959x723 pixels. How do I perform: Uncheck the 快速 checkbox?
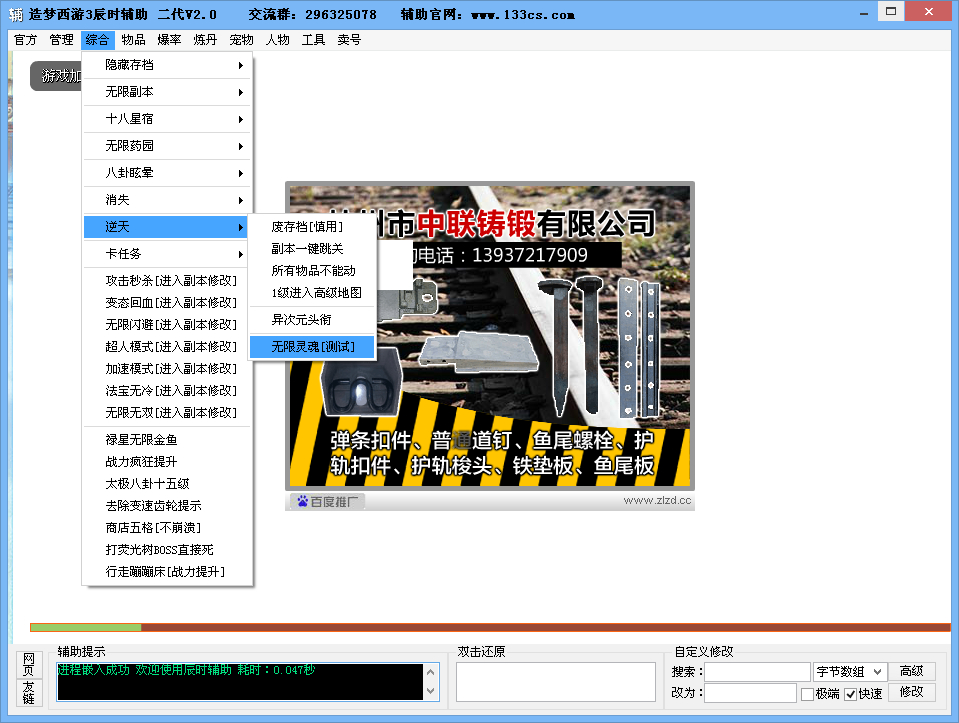[850, 694]
